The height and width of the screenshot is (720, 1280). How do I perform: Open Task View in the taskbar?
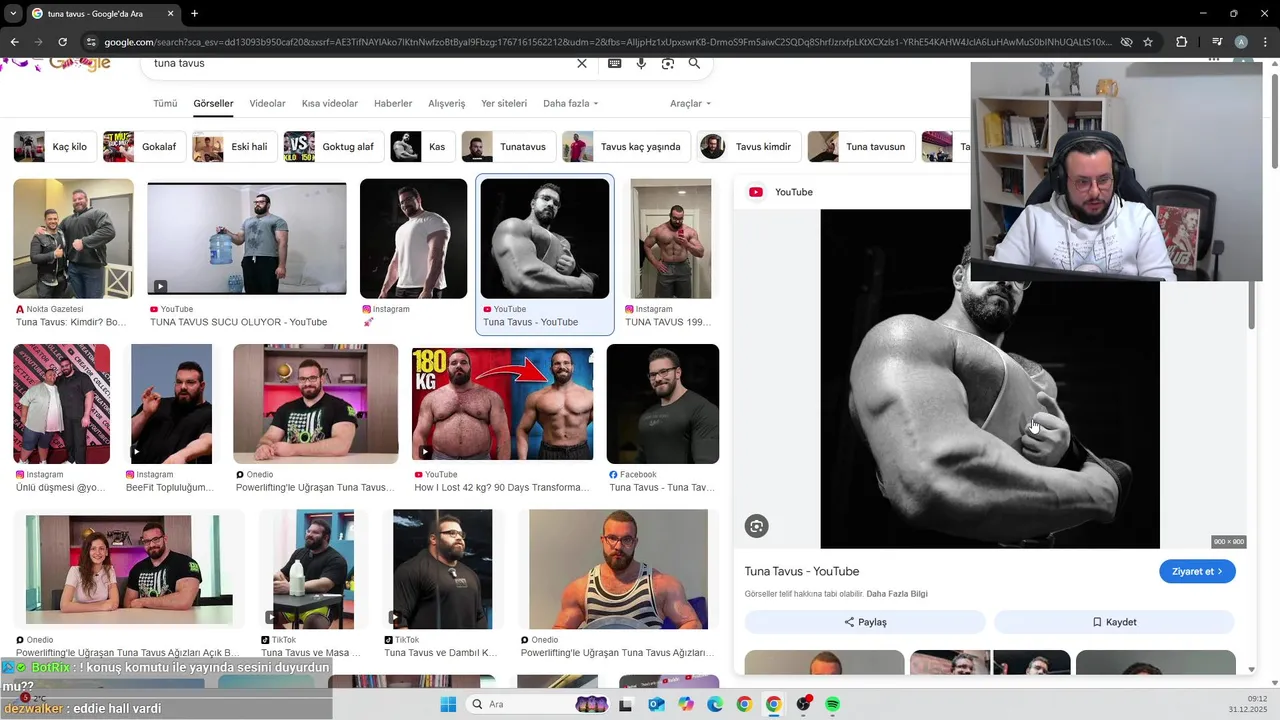(625, 704)
